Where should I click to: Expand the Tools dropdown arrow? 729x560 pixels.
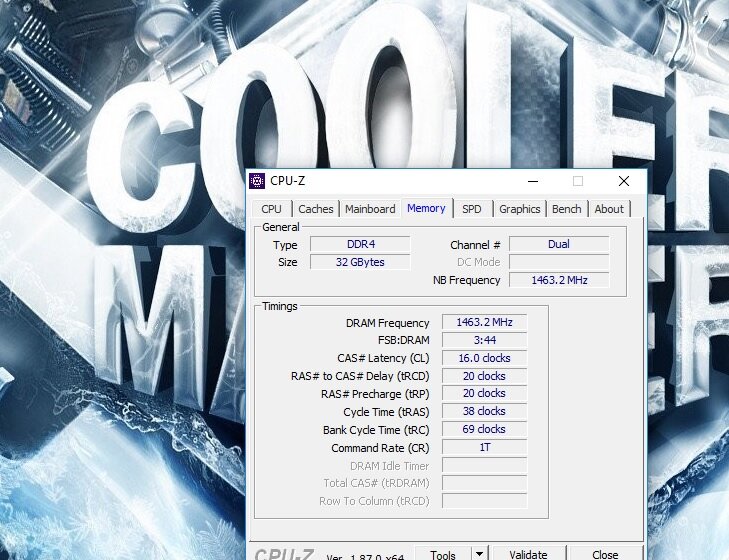tap(479, 554)
